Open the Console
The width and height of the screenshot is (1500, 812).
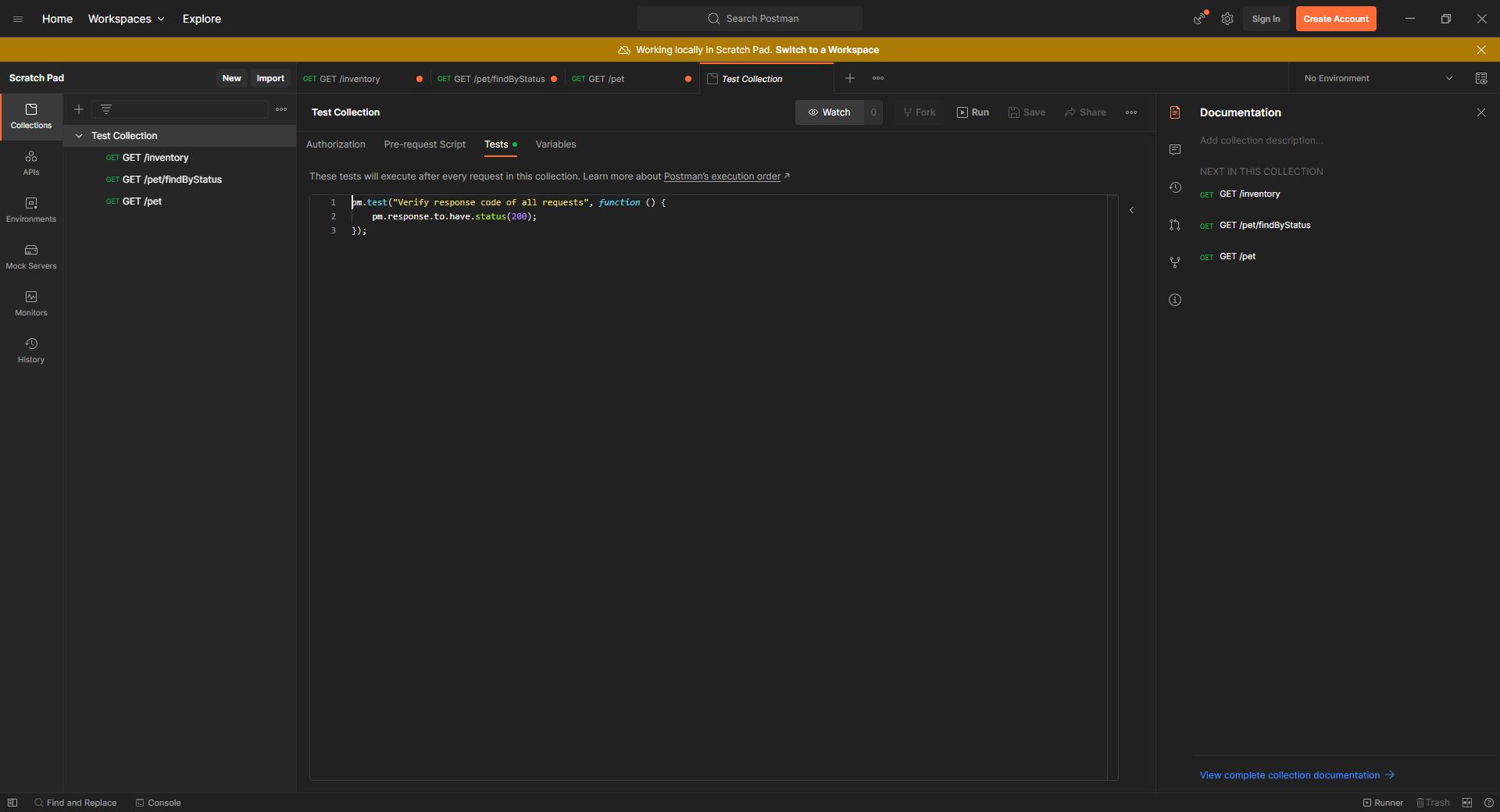pyautogui.click(x=159, y=803)
